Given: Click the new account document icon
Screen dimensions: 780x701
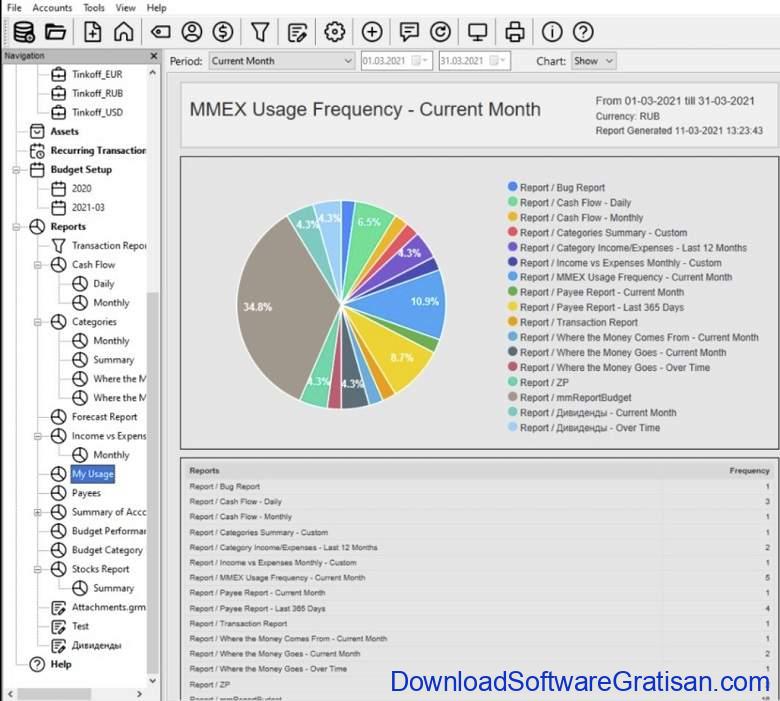Looking at the screenshot, I should [x=93, y=32].
